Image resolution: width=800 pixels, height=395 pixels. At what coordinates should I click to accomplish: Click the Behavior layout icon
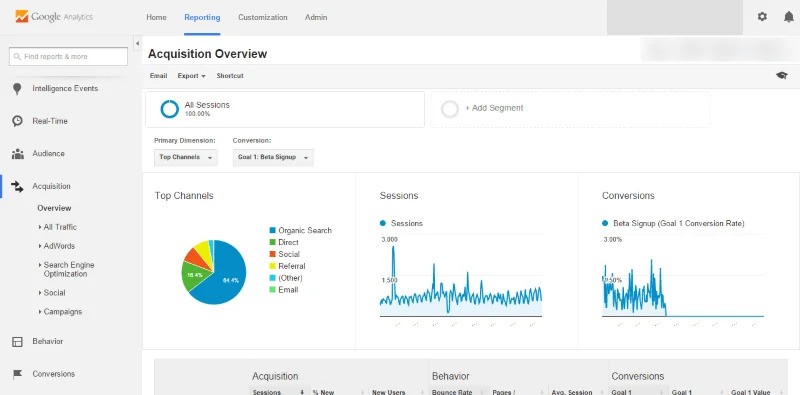(x=17, y=341)
